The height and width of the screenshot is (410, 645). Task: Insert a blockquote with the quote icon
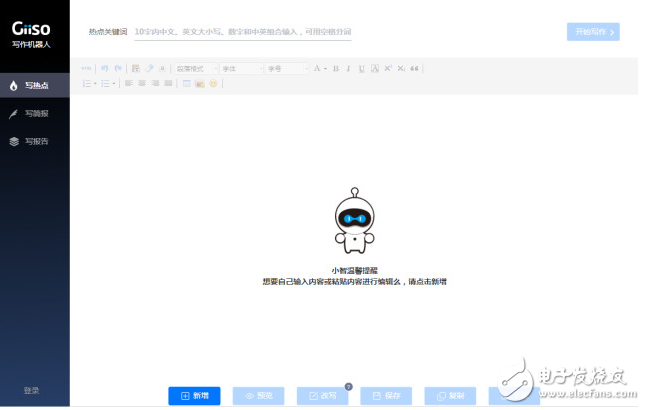(414, 68)
